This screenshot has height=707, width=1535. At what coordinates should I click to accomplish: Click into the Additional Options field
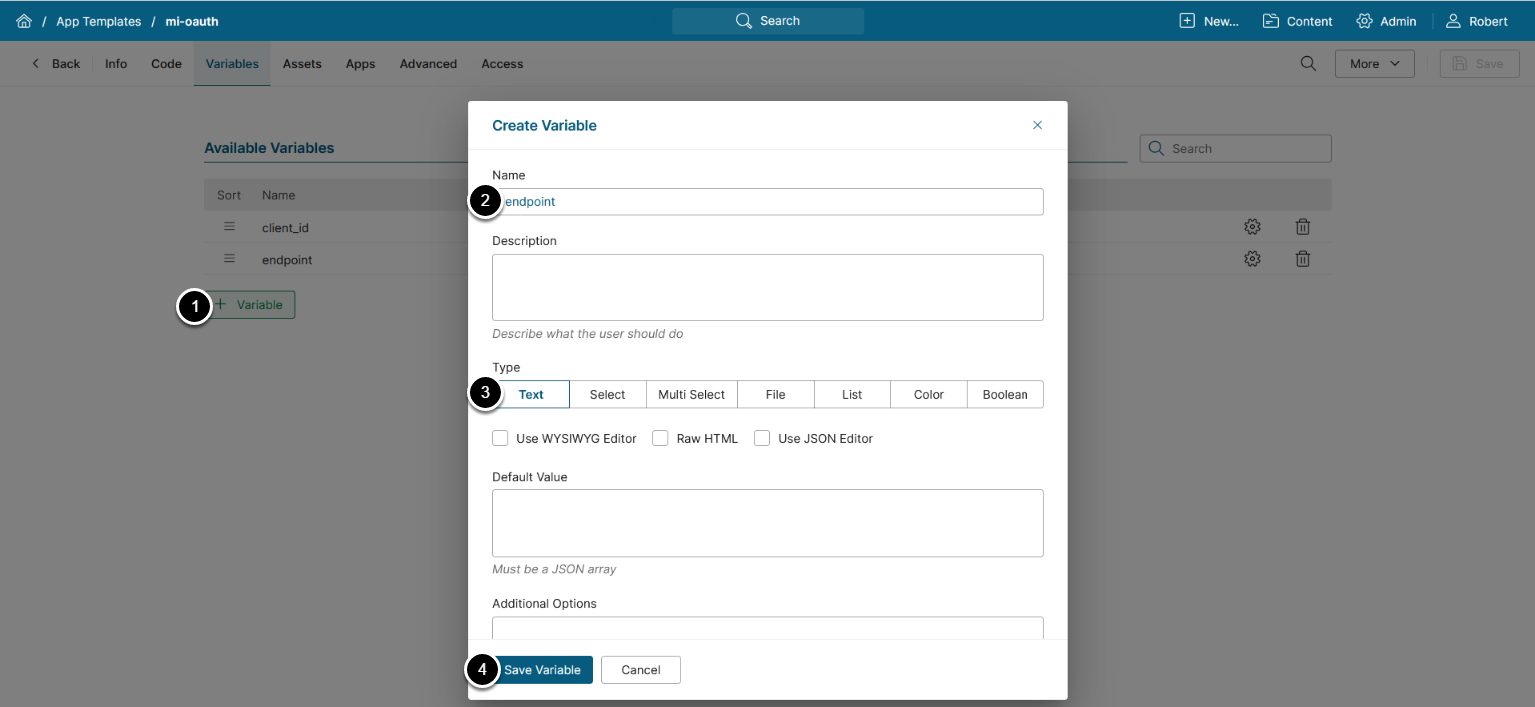[768, 628]
